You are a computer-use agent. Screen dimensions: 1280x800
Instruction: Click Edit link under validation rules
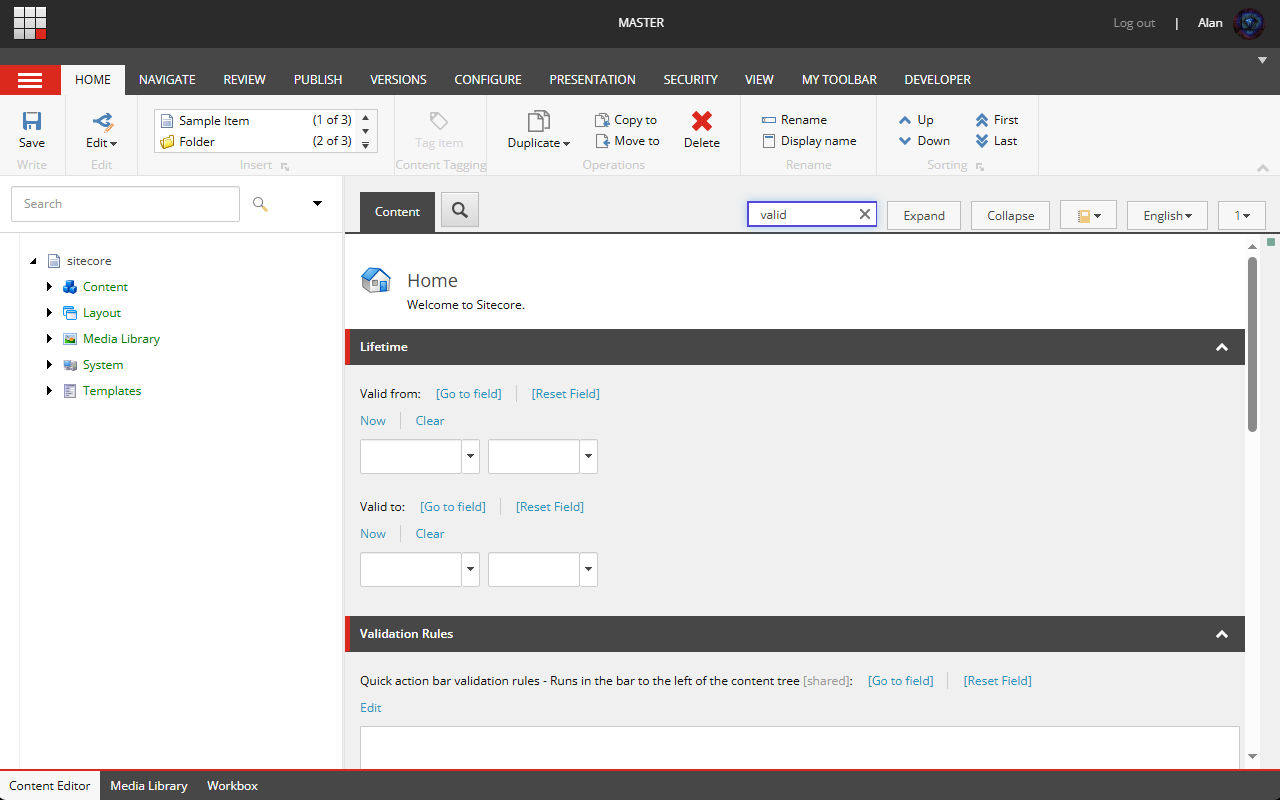tap(371, 707)
